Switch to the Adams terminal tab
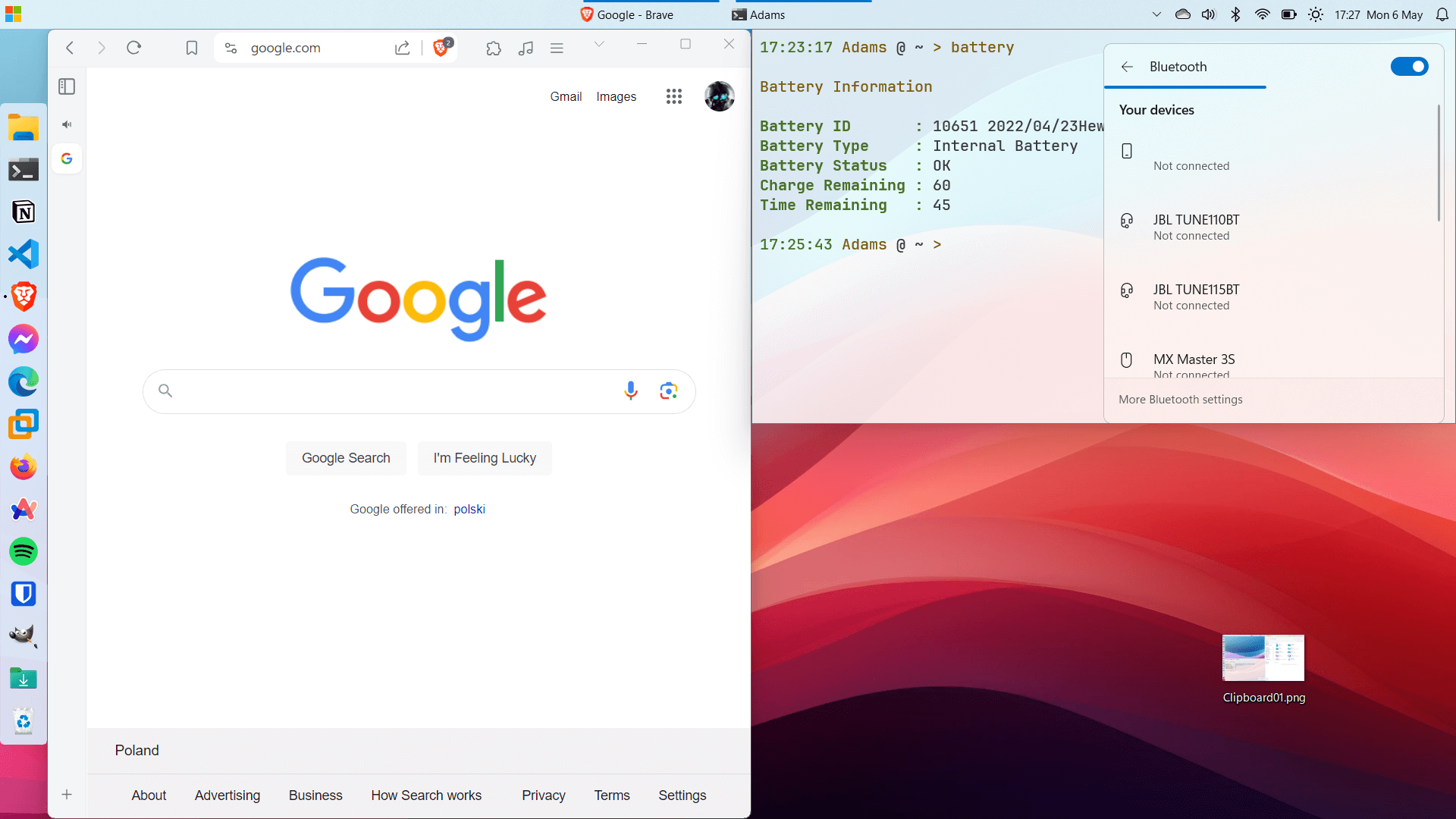 [x=758, y=14]
